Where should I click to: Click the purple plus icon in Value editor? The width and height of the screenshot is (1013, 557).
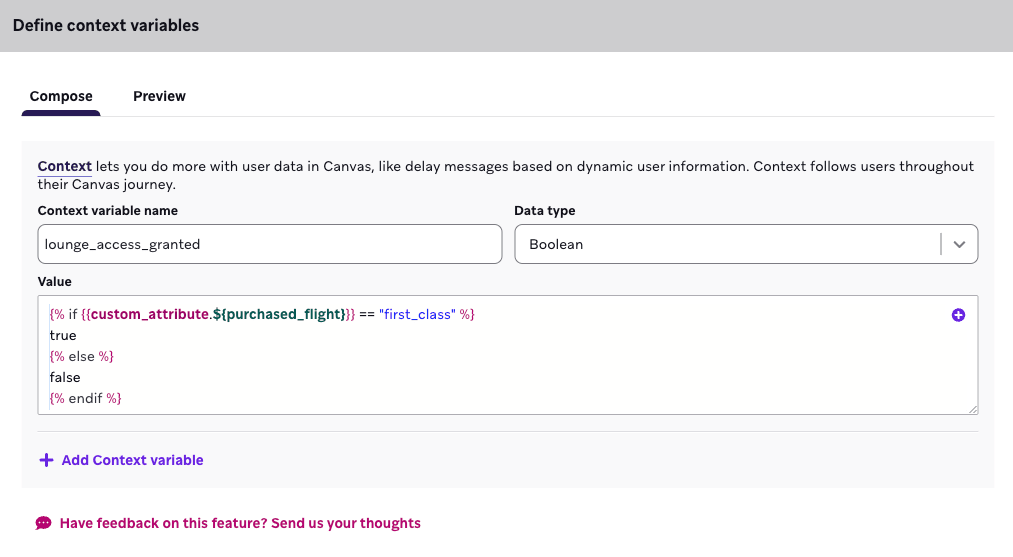tap(958, 315)
